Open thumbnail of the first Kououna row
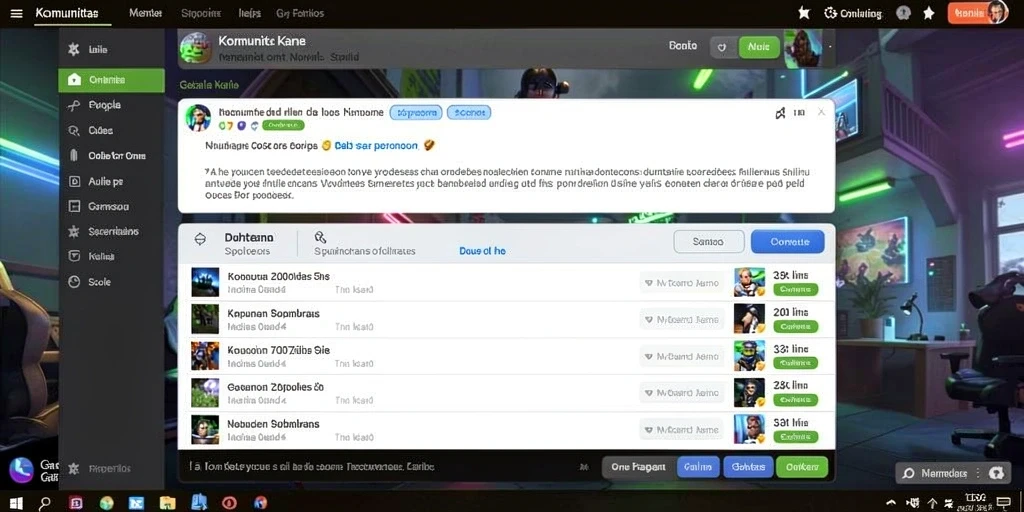The height and width of the screenshot is (512, 1024). (204, 282)
